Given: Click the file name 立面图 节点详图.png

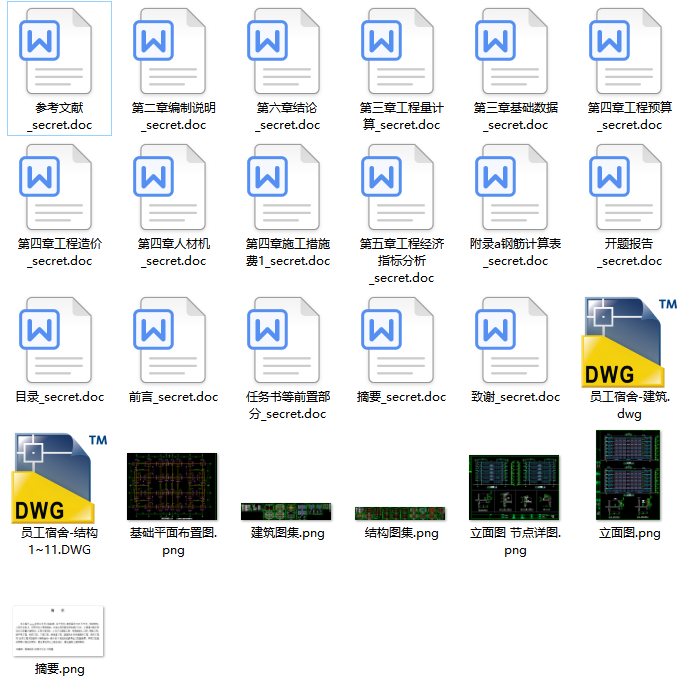Looking at the screenshot, I should (516, 541).
